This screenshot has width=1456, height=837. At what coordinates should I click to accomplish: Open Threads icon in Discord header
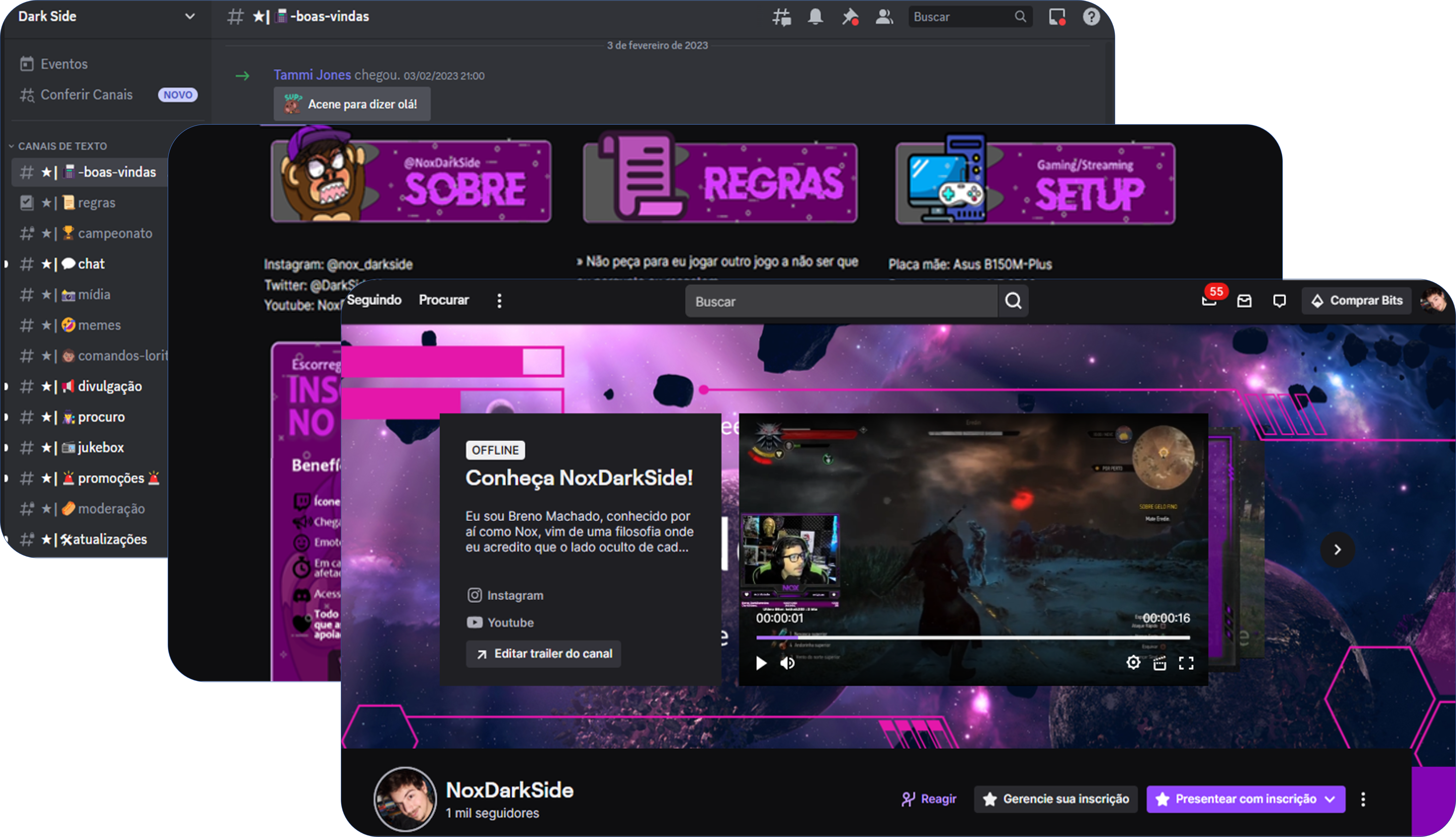tap(782, 17)
